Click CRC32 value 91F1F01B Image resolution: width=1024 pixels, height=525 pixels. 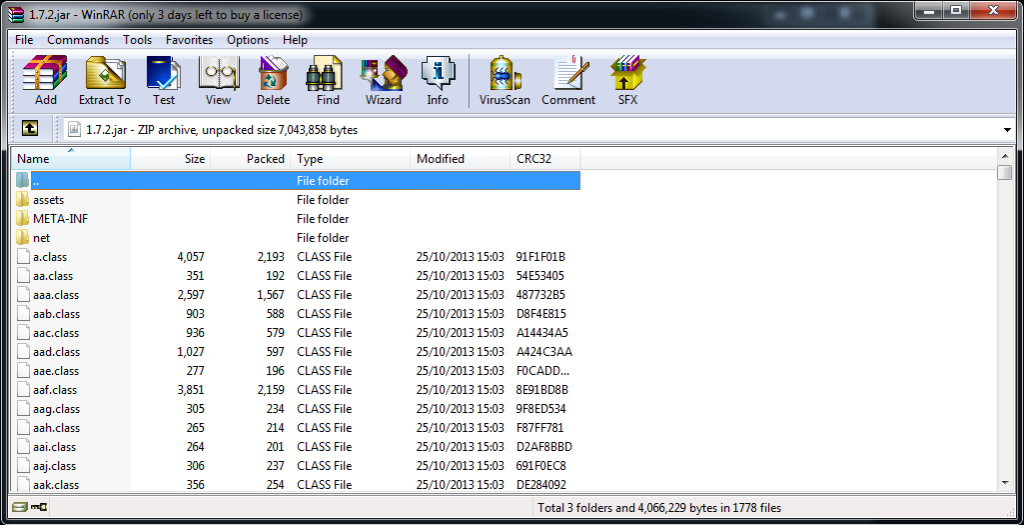(540, 257)
